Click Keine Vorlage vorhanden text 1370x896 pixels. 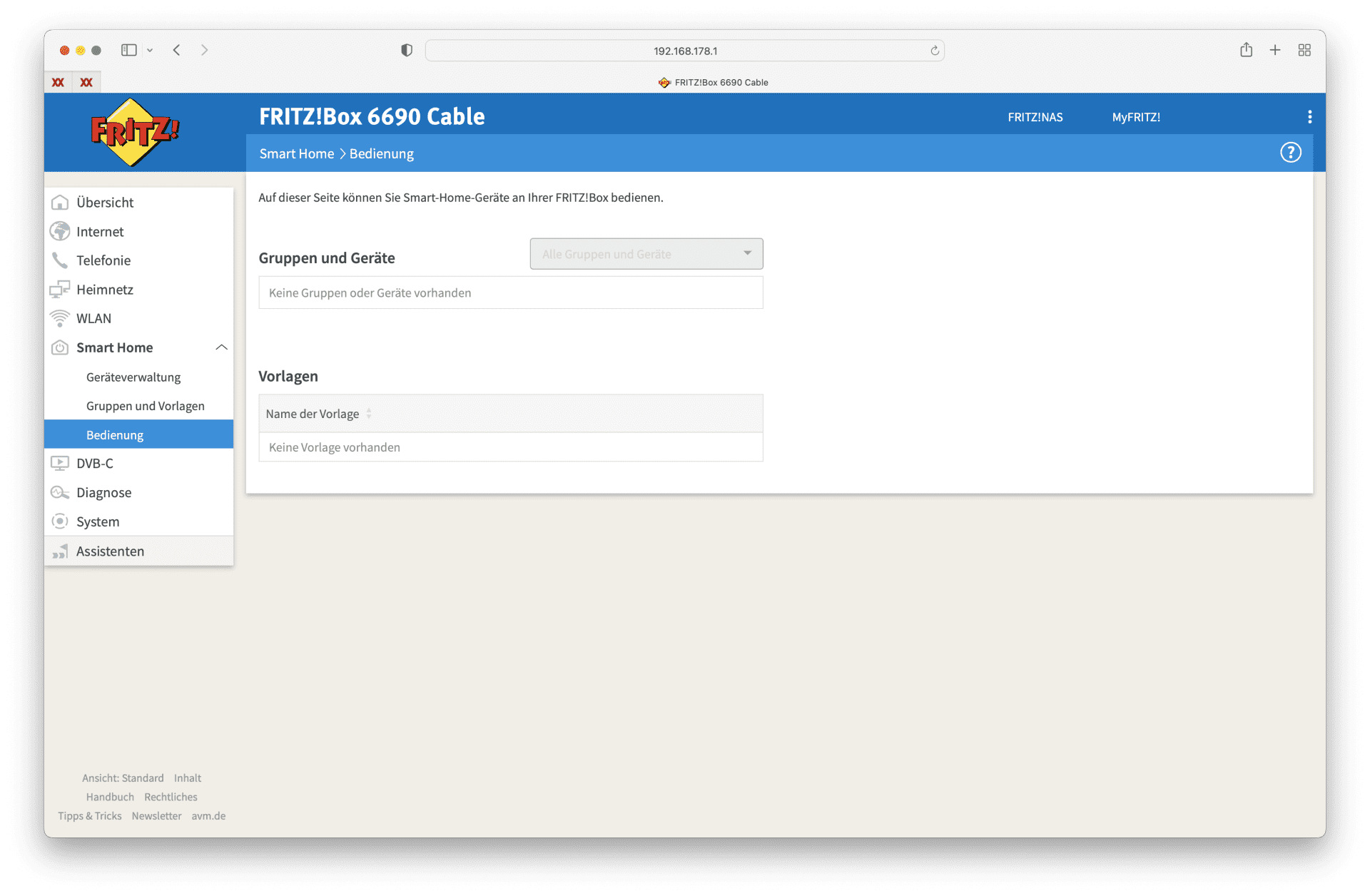tap(334, 447)
